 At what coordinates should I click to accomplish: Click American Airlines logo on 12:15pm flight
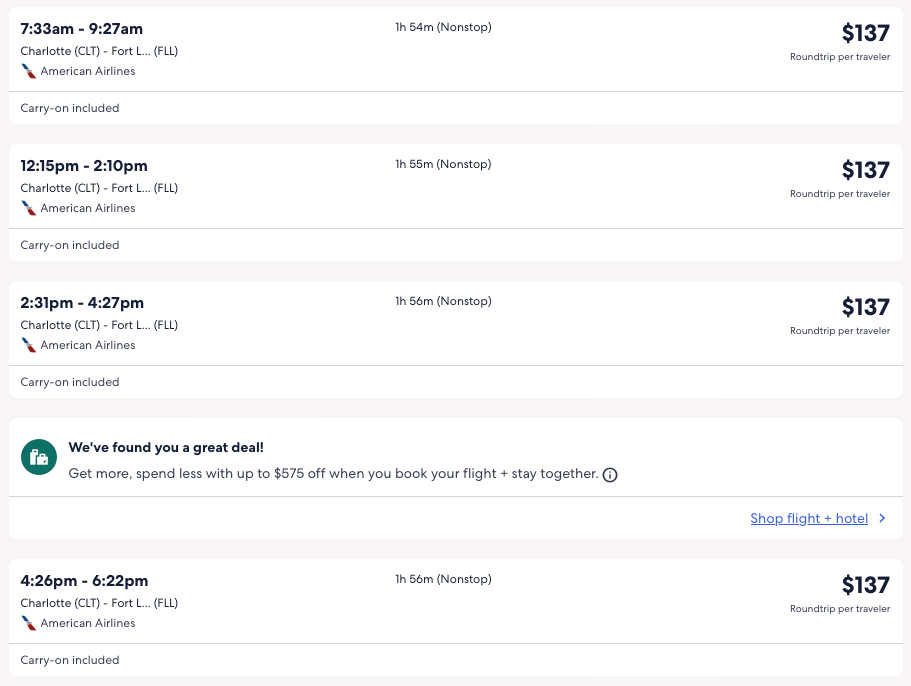tap(29, 208)
